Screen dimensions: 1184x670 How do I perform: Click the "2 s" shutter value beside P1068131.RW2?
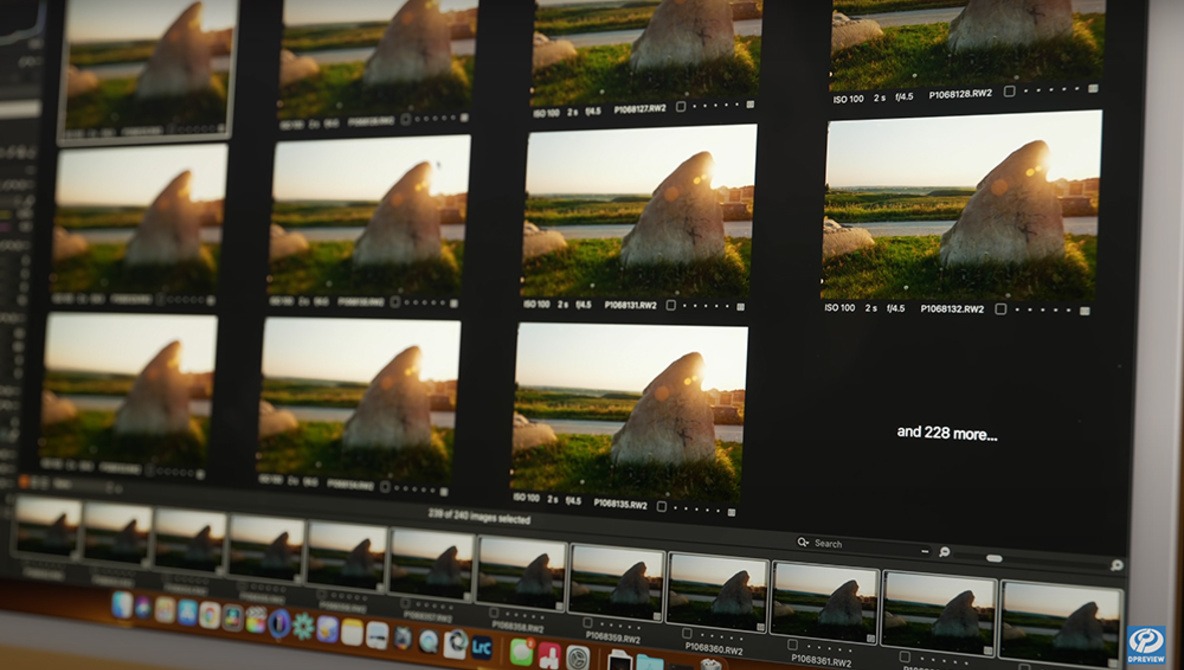[563, 304]
